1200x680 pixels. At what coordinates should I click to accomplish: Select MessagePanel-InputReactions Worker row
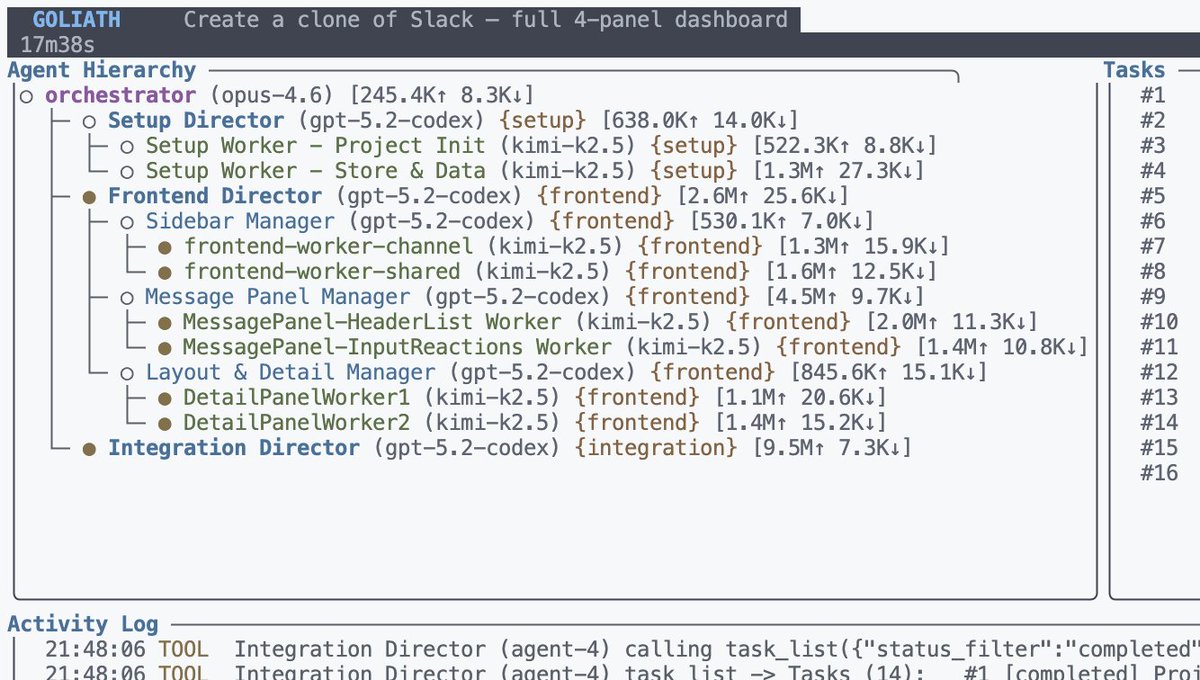pos(622,347)
